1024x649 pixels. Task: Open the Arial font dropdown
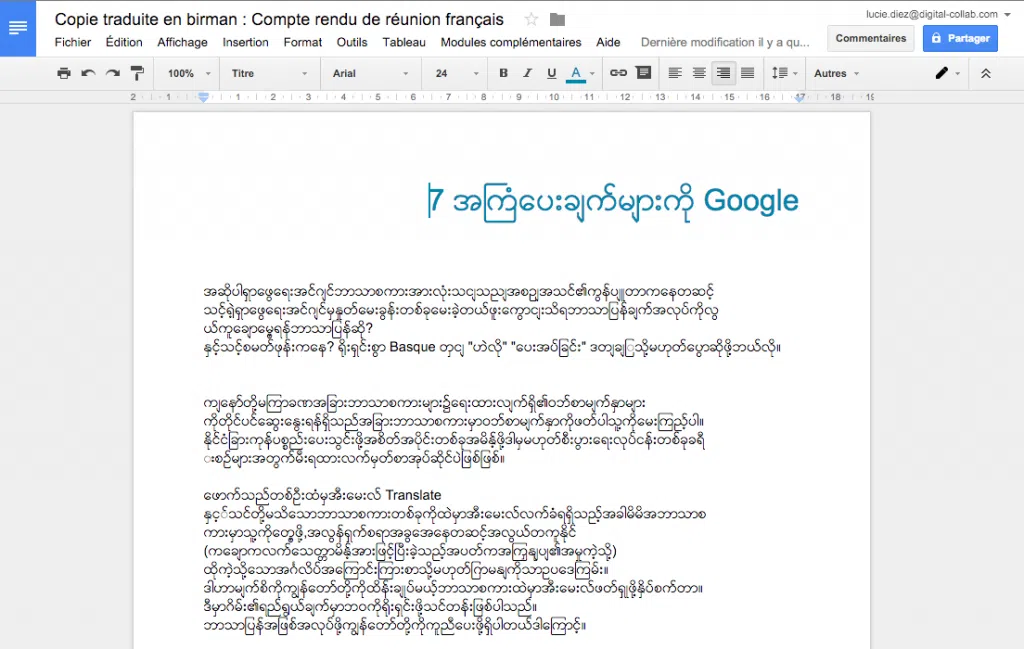click(x=370, y=73)
